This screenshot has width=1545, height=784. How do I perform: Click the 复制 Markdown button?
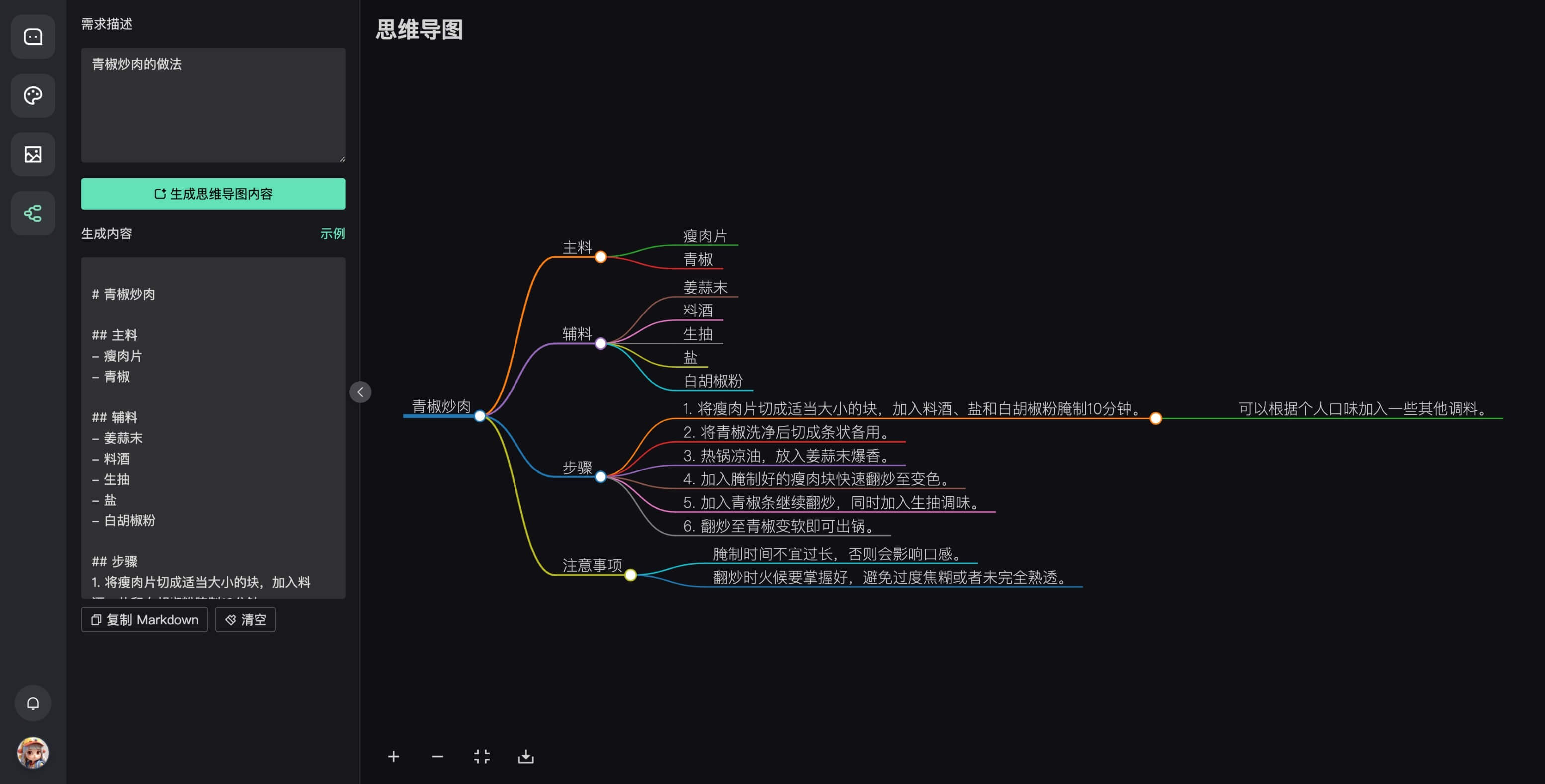point(144,619)
